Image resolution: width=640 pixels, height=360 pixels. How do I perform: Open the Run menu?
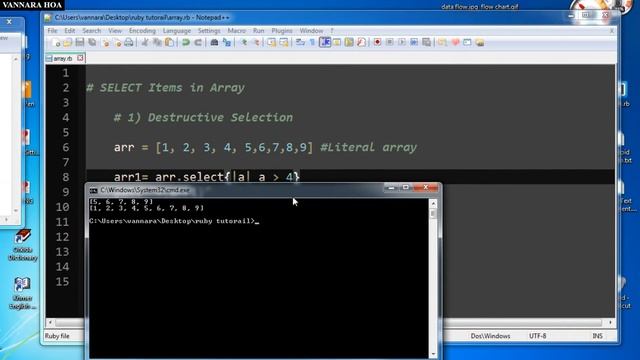(258, 31)
